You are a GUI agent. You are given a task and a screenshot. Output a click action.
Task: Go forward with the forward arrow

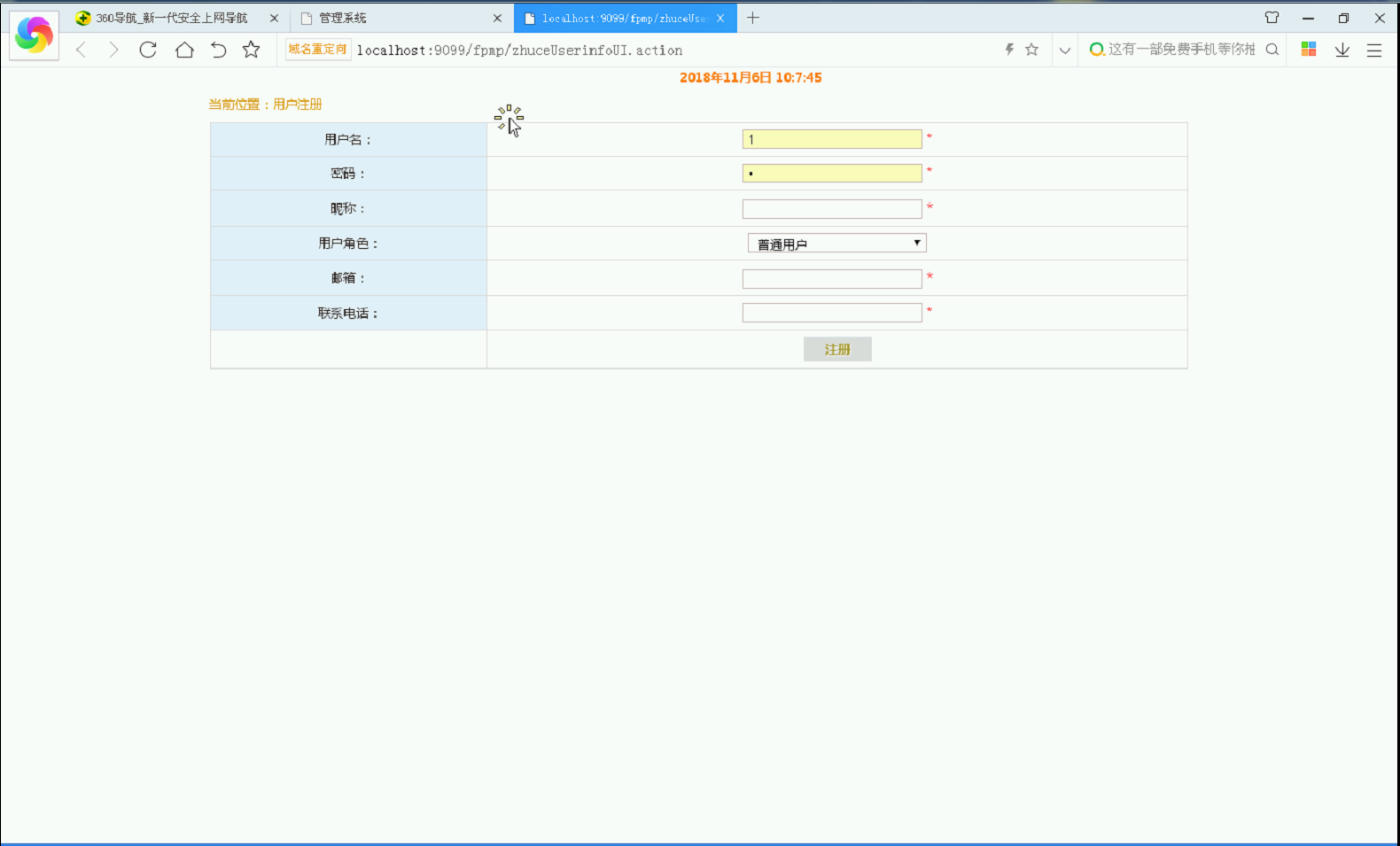tap(113, 50)
